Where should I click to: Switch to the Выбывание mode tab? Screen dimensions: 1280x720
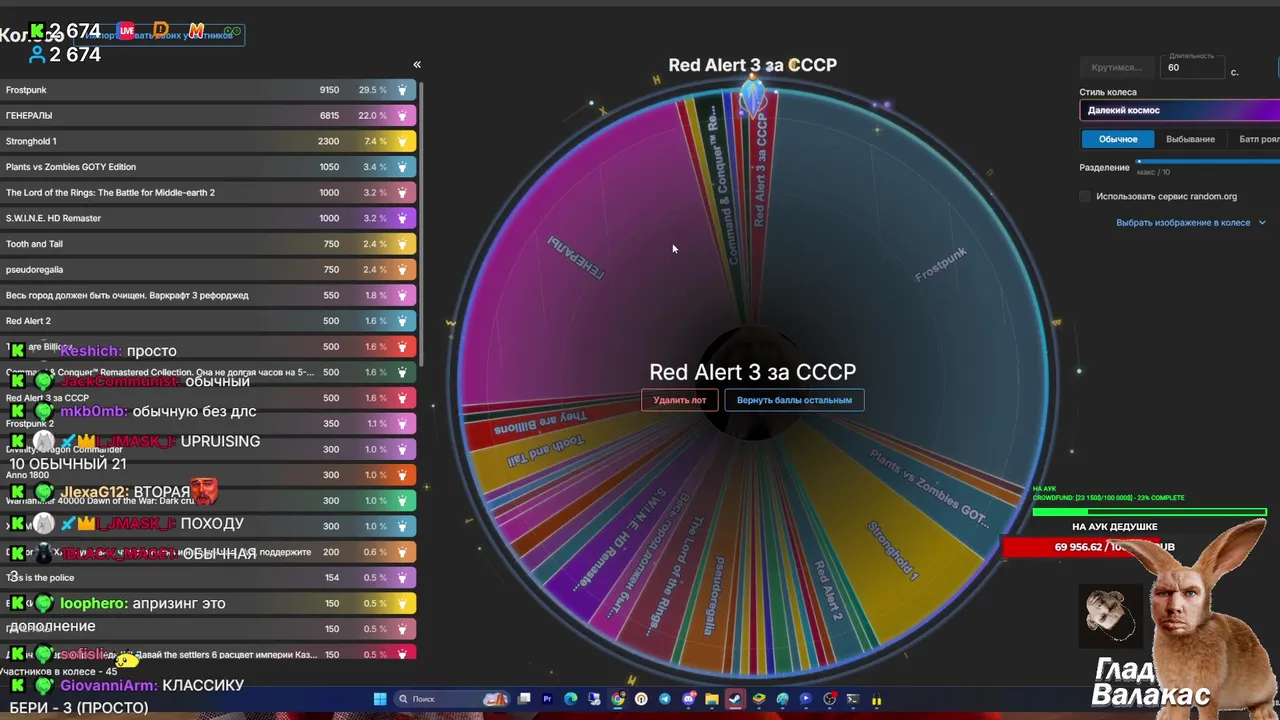1190,139
